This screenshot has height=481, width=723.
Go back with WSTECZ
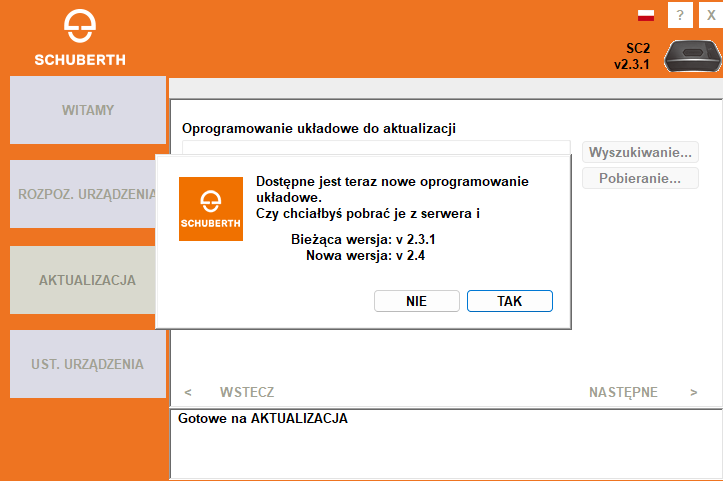[x=247, y=392]
